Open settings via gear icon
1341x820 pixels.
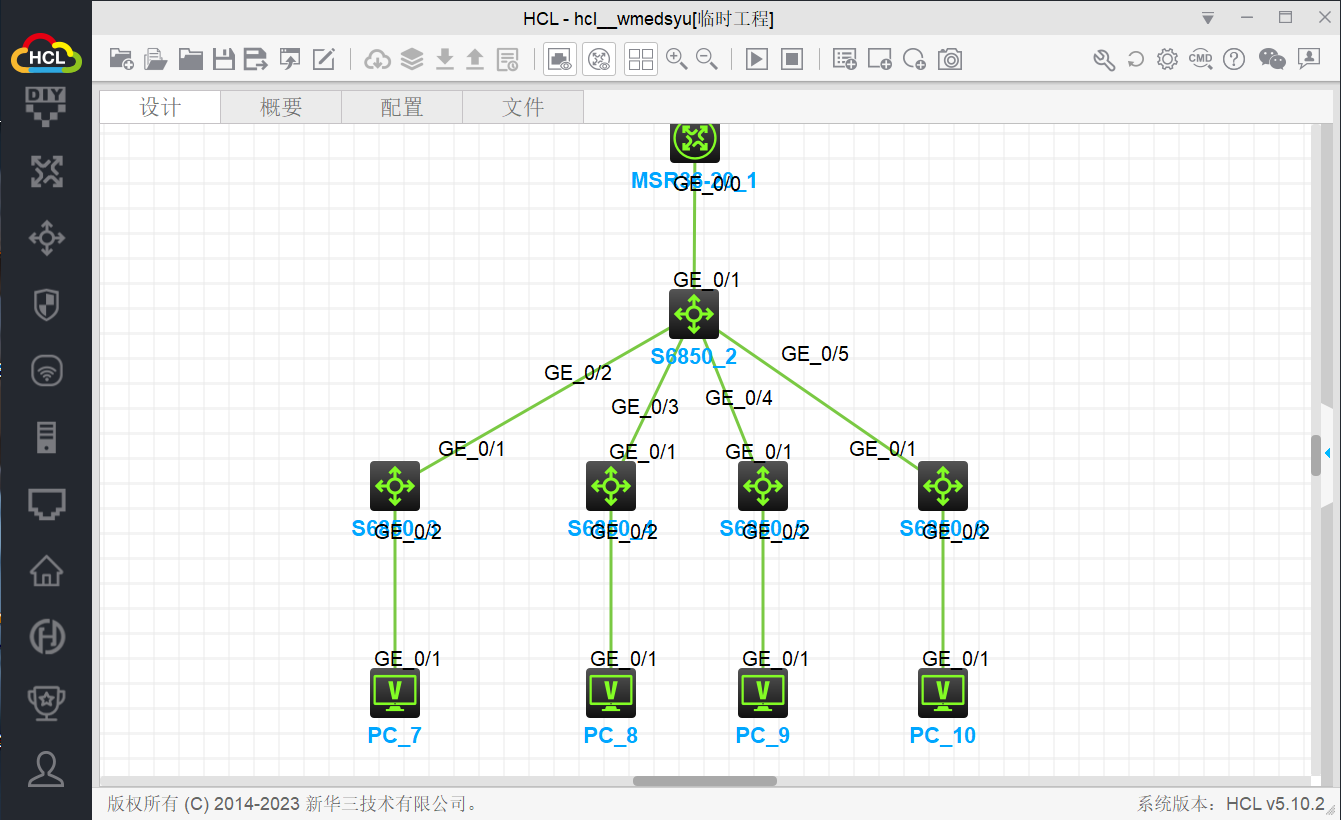point(1167,59)
